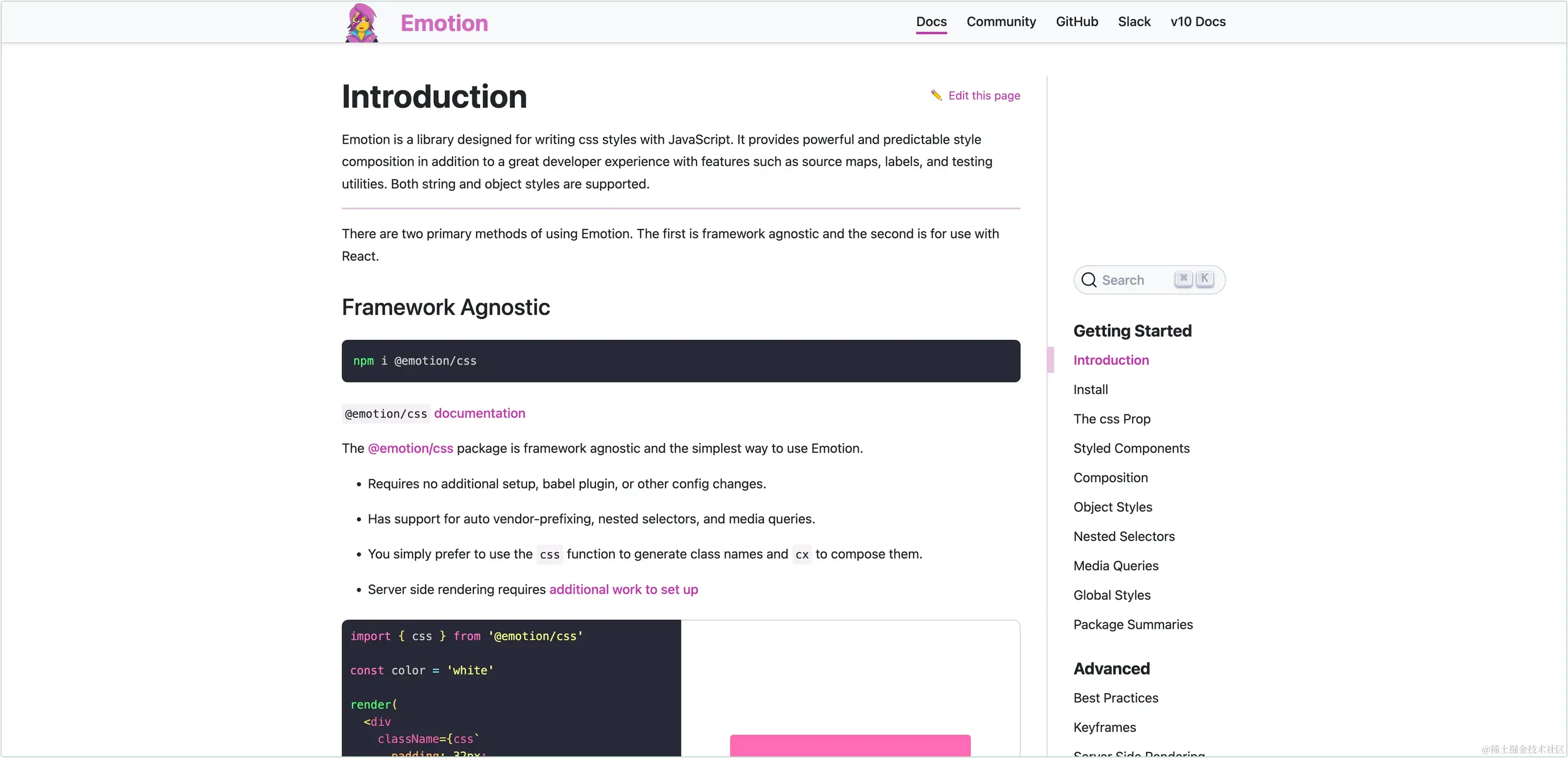Viewport: 1568px width, 758px height.
Task: Open the Community nav item
Action: pos(1001,22)
